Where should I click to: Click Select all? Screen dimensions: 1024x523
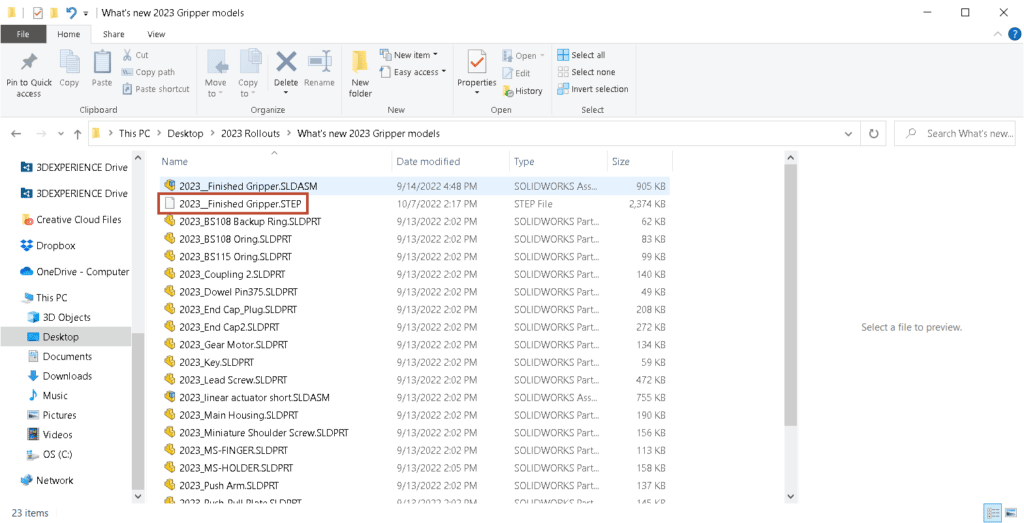click(x=581, y=55)
